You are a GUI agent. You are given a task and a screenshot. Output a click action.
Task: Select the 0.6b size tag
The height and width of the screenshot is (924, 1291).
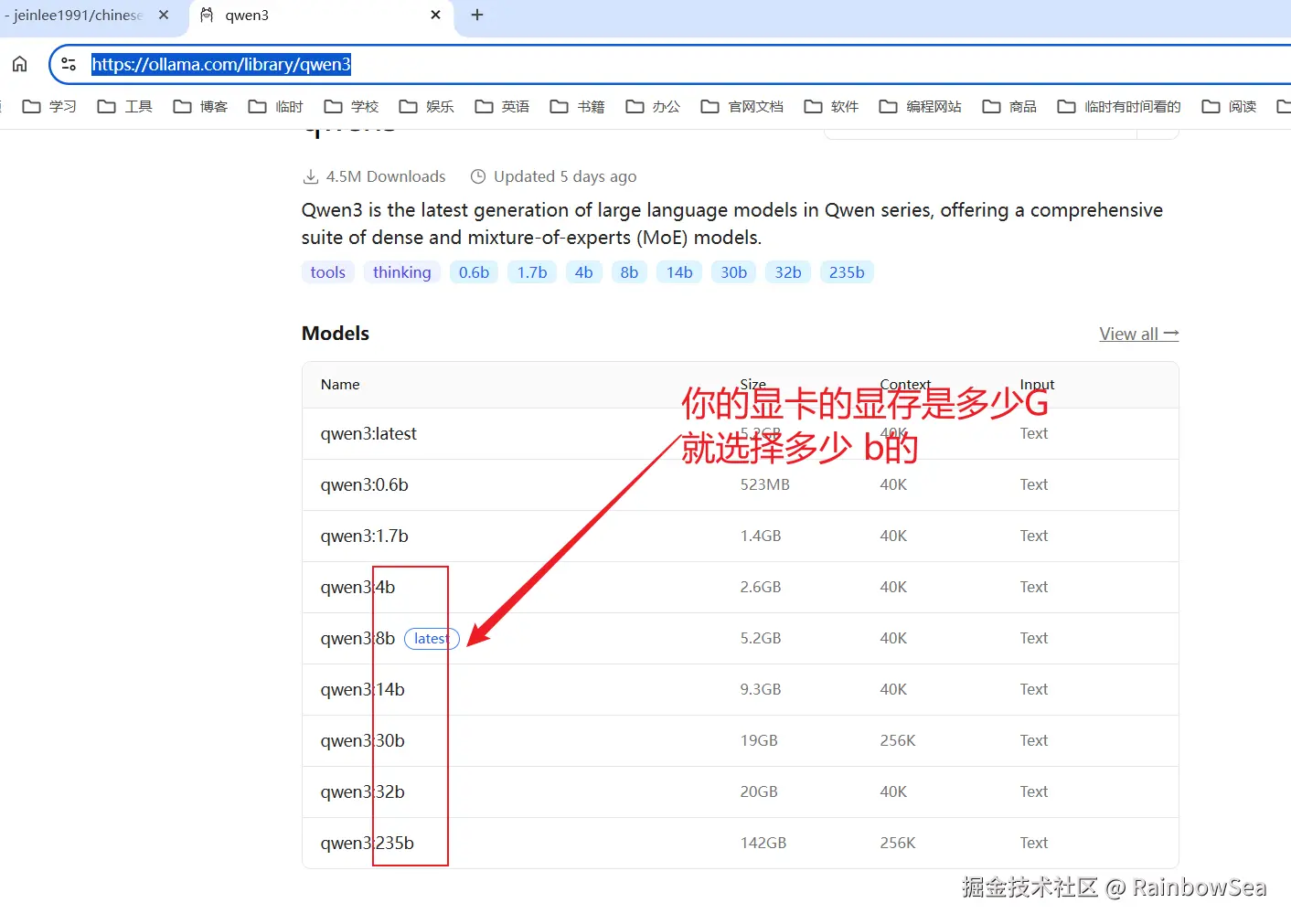pos(474,272)
